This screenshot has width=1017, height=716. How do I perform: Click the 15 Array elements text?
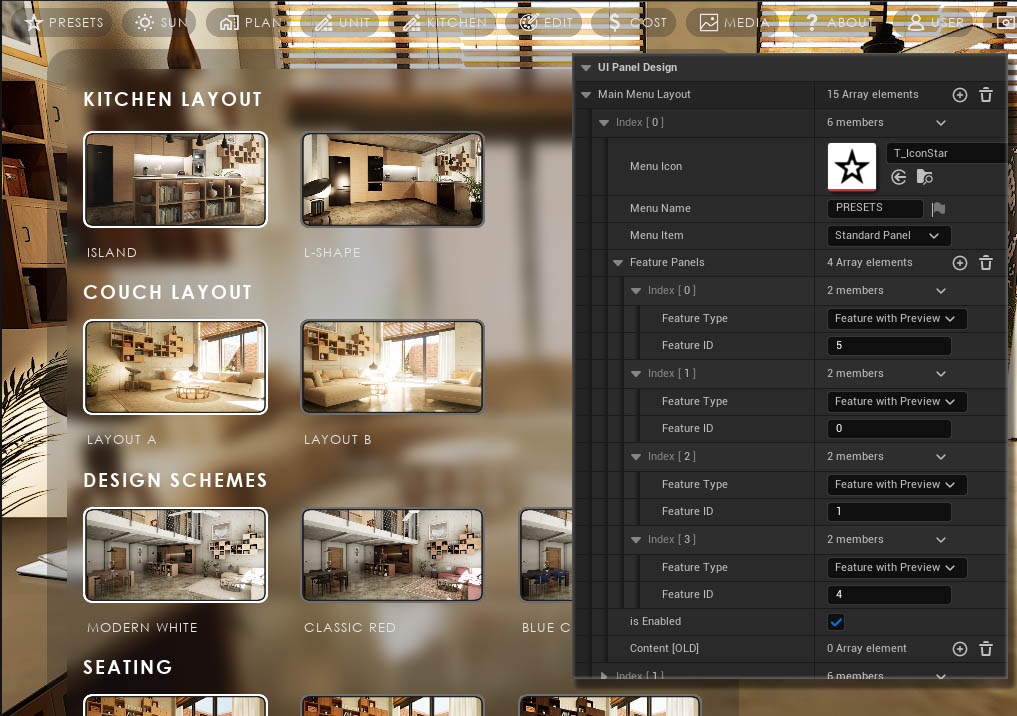click(x=872, y=95)
